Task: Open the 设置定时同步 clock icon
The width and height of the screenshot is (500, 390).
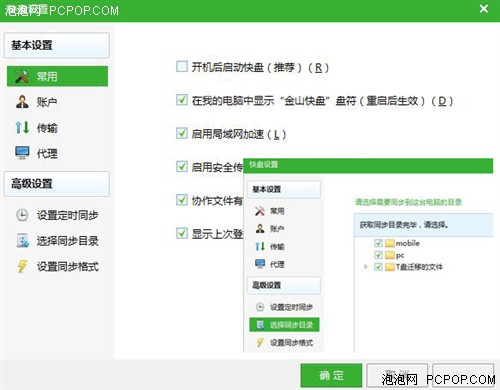Action: 22,215
